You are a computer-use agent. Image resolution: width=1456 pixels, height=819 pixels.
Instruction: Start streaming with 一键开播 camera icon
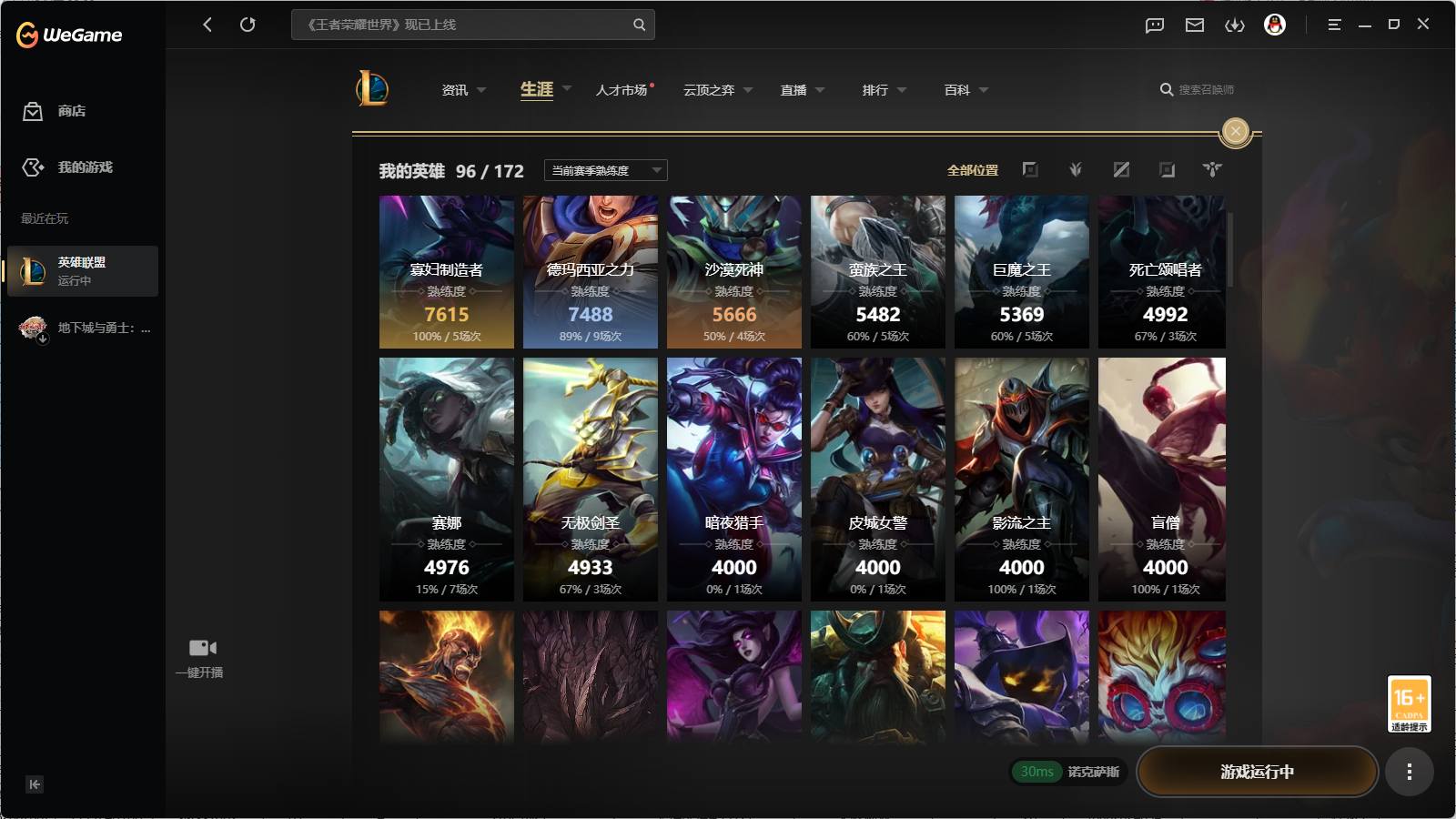pos(202,648)
